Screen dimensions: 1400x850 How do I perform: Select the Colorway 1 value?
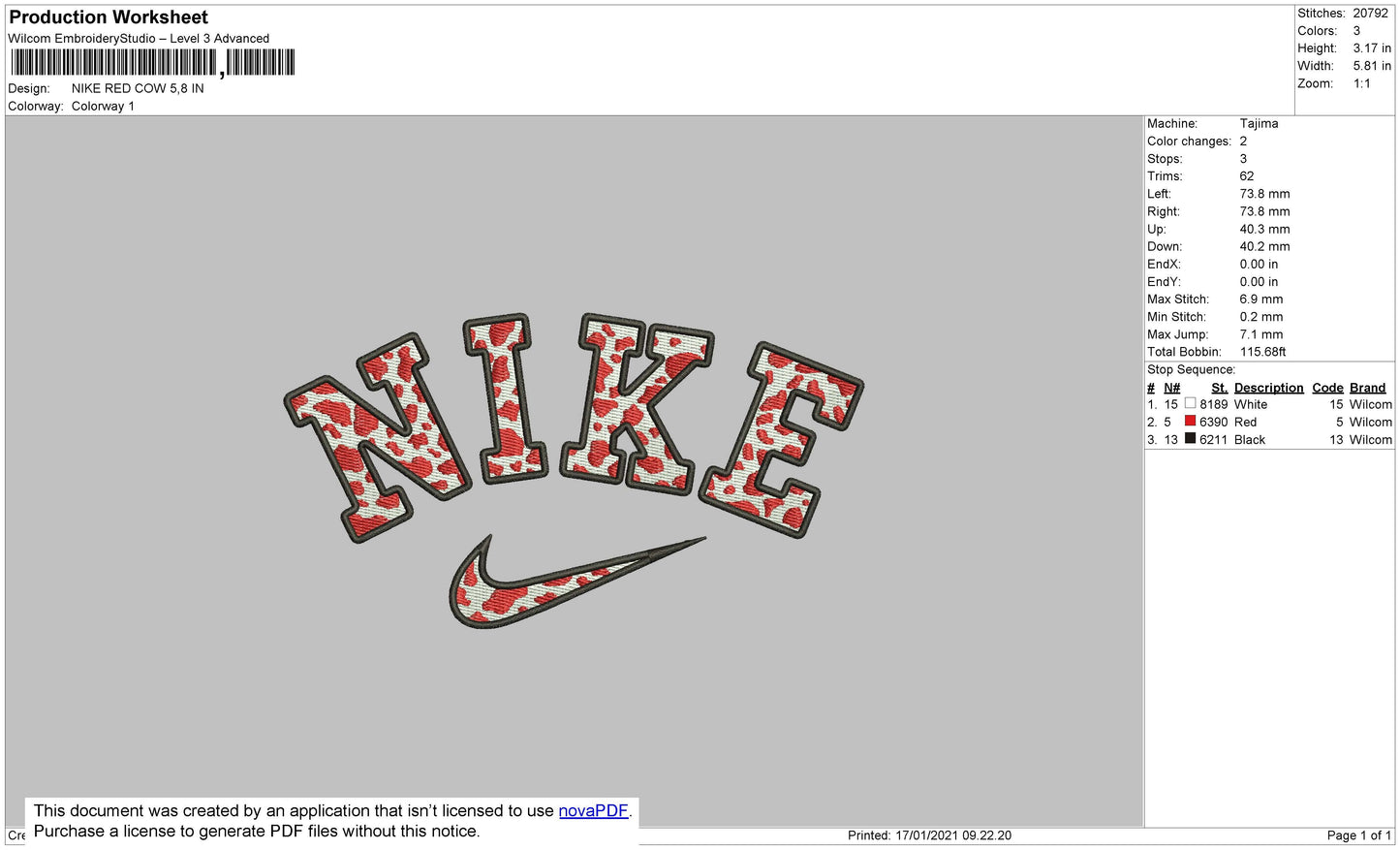pyautogui.click(x=103, y=107)
